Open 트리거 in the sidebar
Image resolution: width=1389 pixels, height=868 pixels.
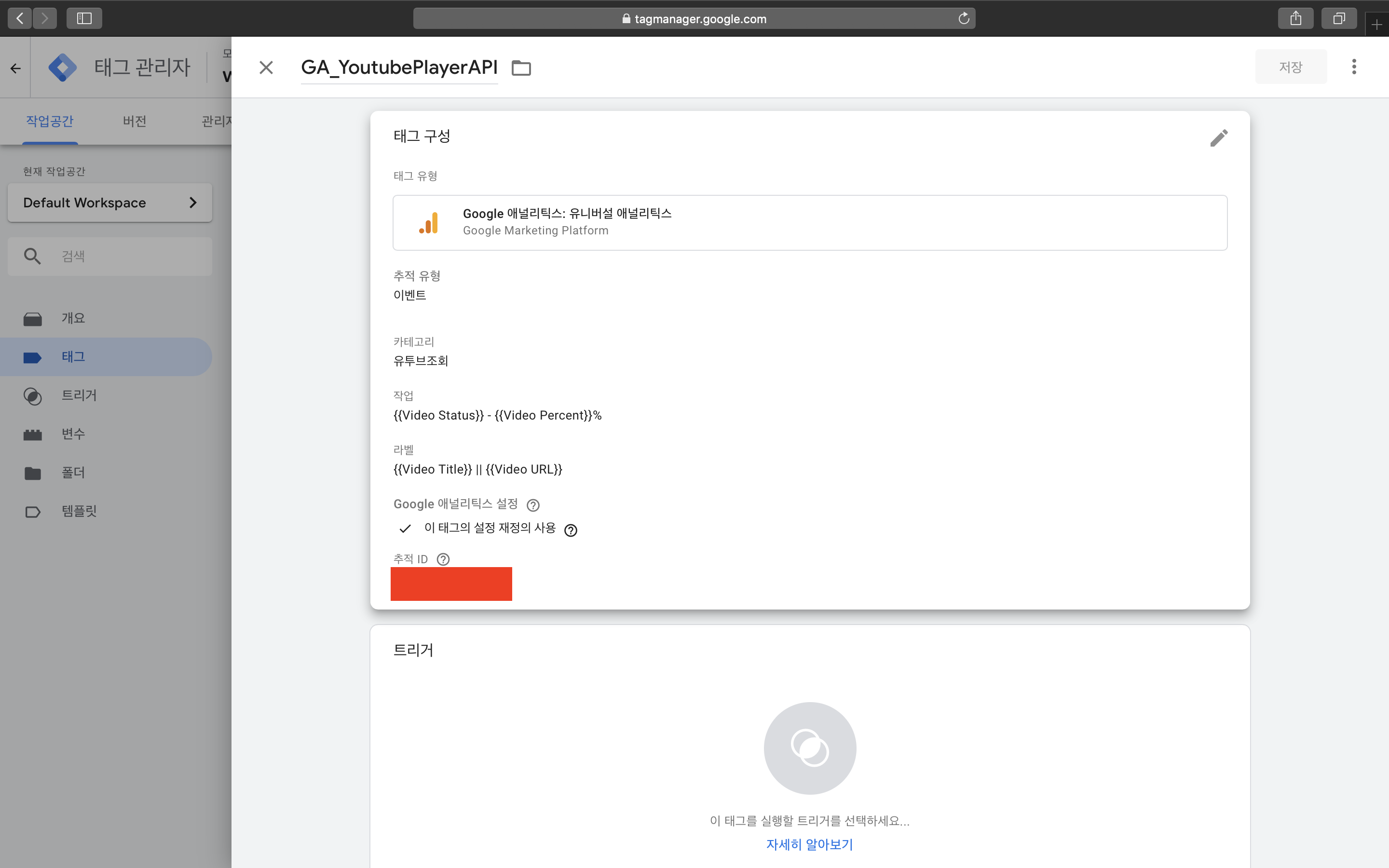point(106,395)
